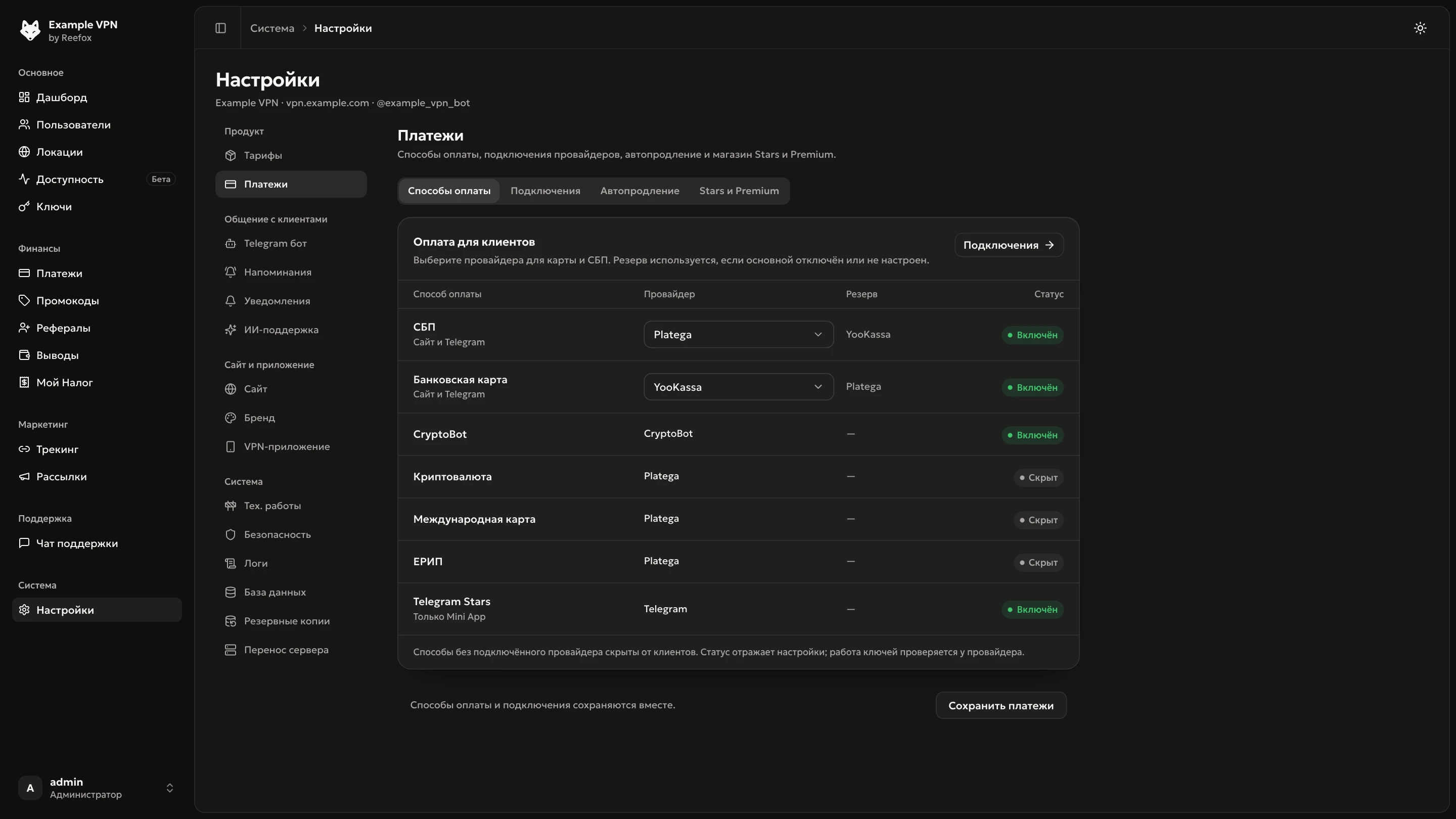Image resolution: width=1456 pixels, height=819 pixels.
Task: Click the Скрыт status of ЕРИП
Action: point(1038,562)
